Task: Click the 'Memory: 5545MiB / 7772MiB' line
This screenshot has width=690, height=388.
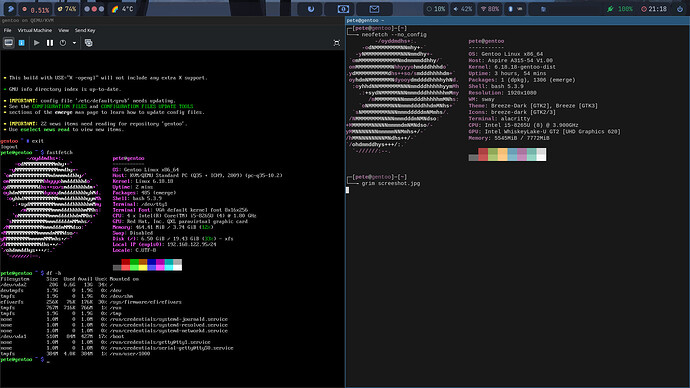Action: [x=509, y=138]
